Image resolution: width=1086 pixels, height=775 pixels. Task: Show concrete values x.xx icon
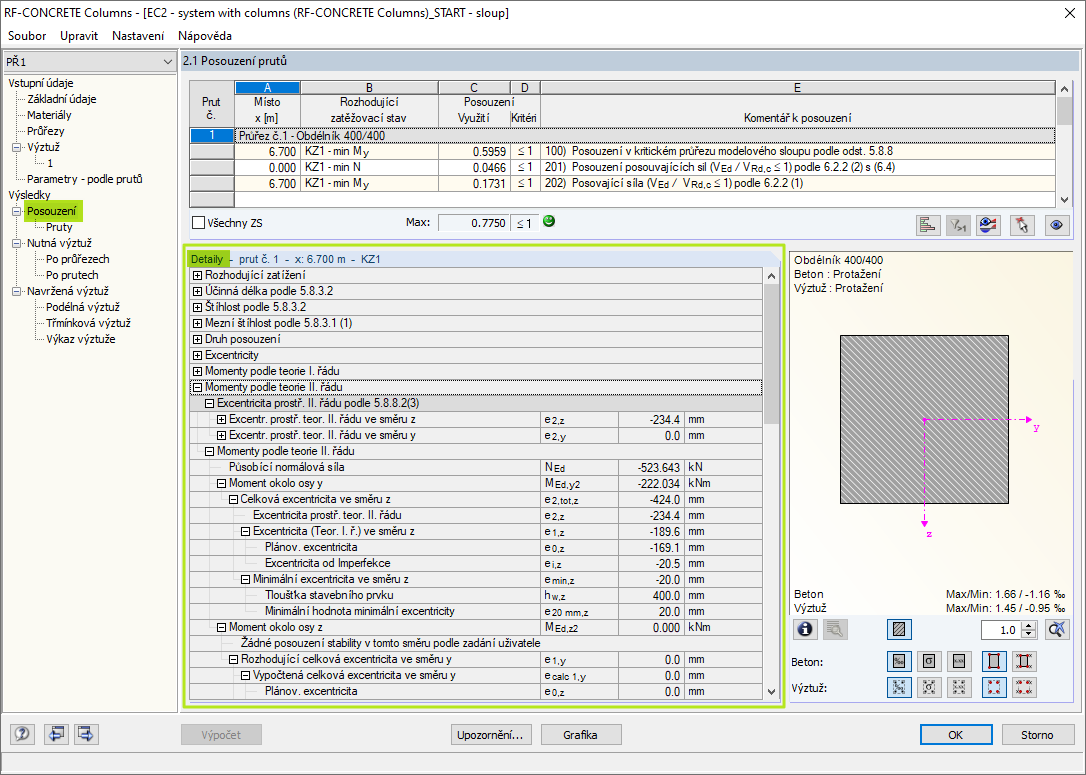click(x=959, y=661)
